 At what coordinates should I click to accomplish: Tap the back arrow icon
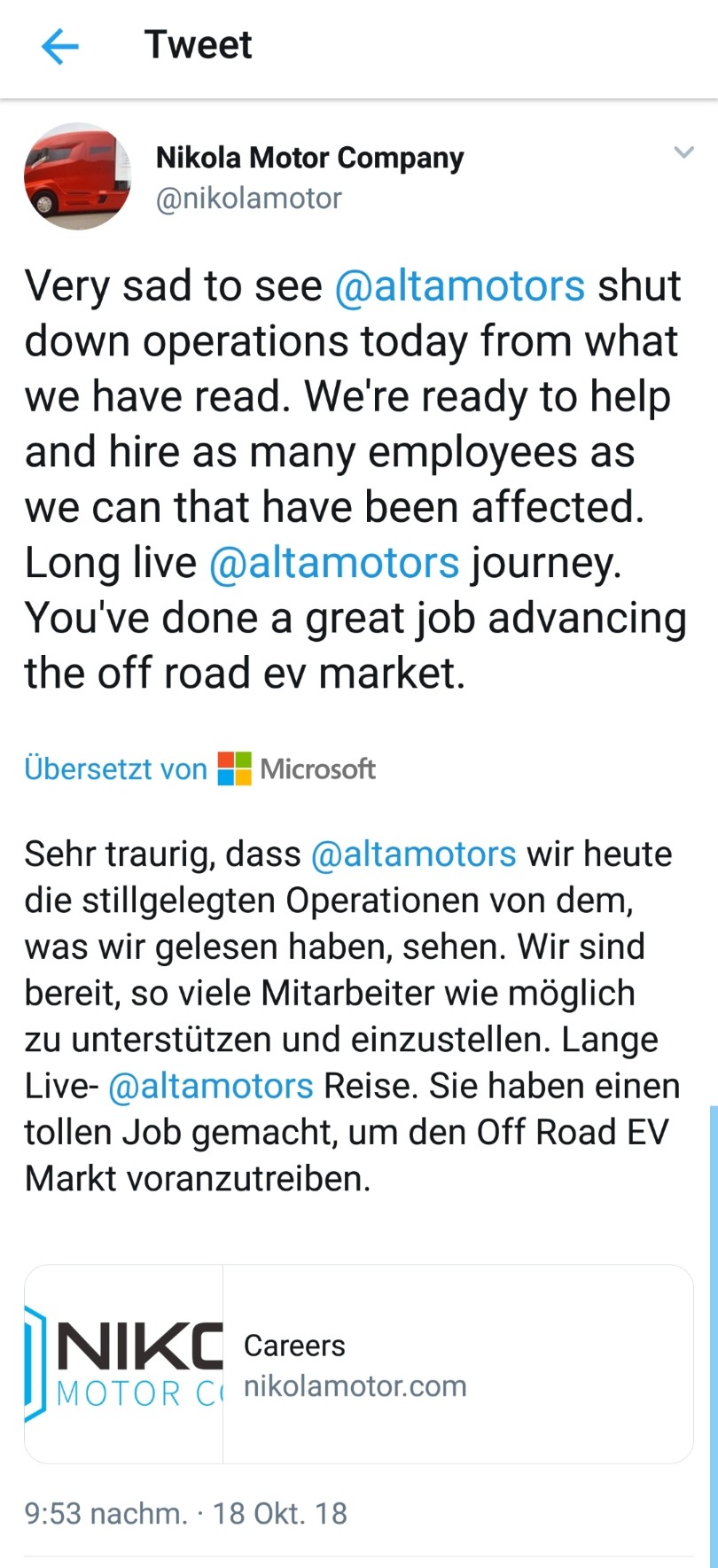[x=60, y=46]
